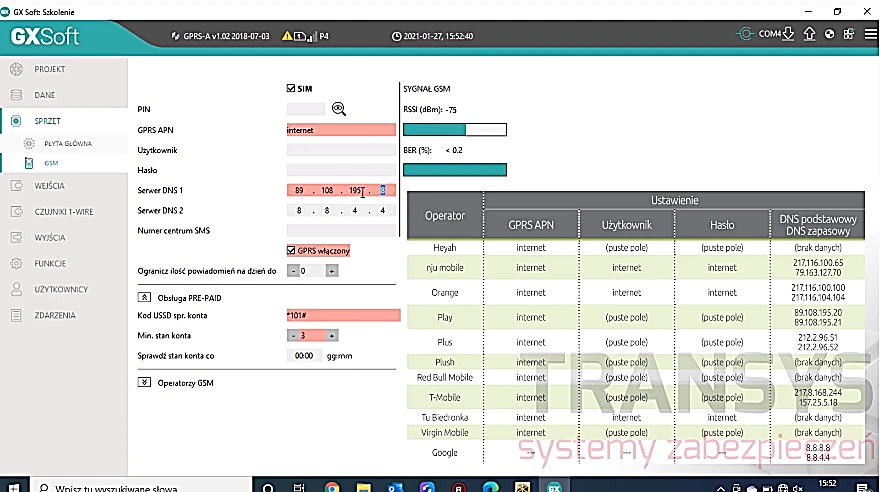Expand the Operatorzy GSM section
This screenshot has width=880, height=492.
click(x=144, y=382)
